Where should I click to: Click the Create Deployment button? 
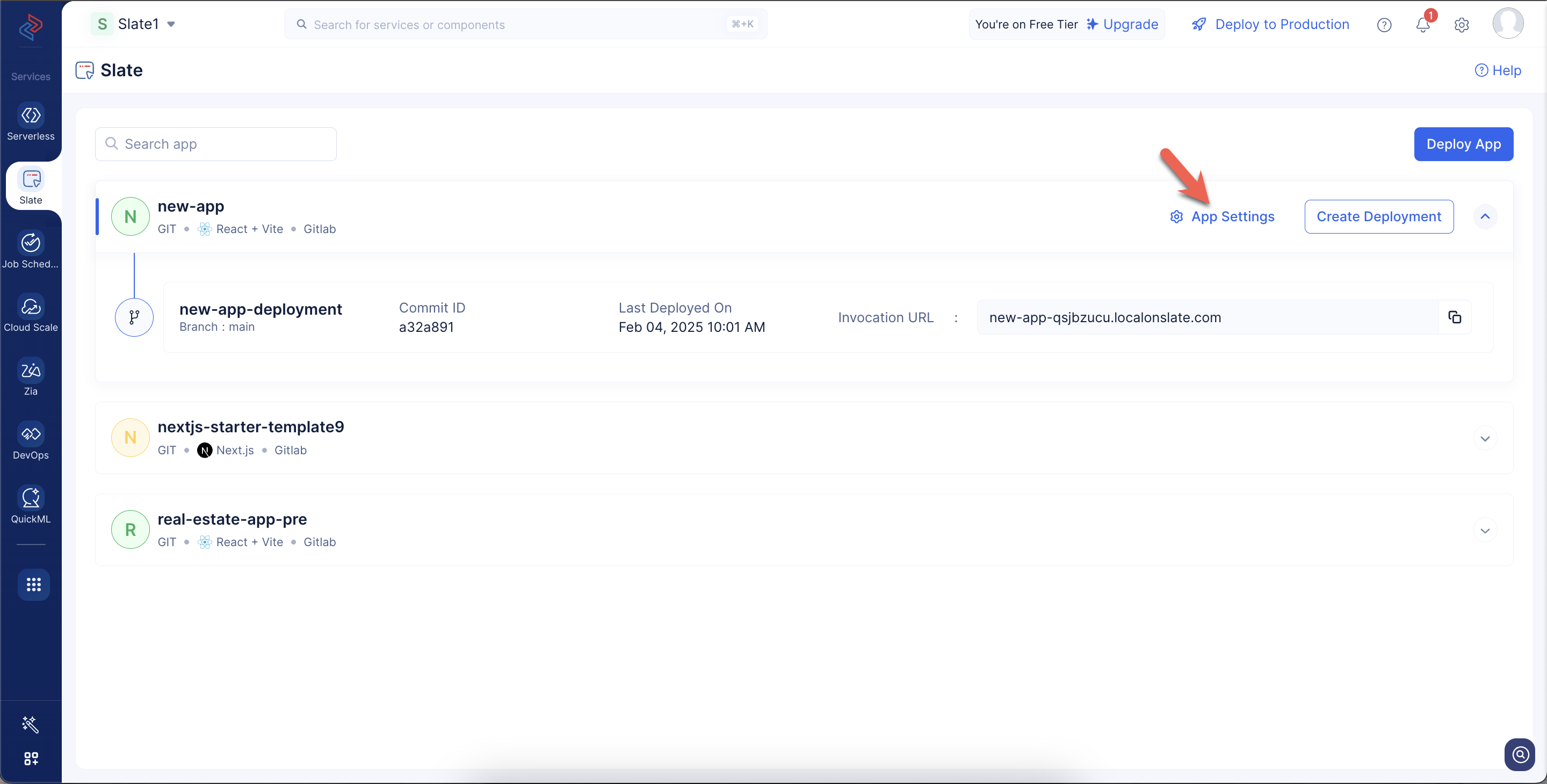coord(1378,217)
